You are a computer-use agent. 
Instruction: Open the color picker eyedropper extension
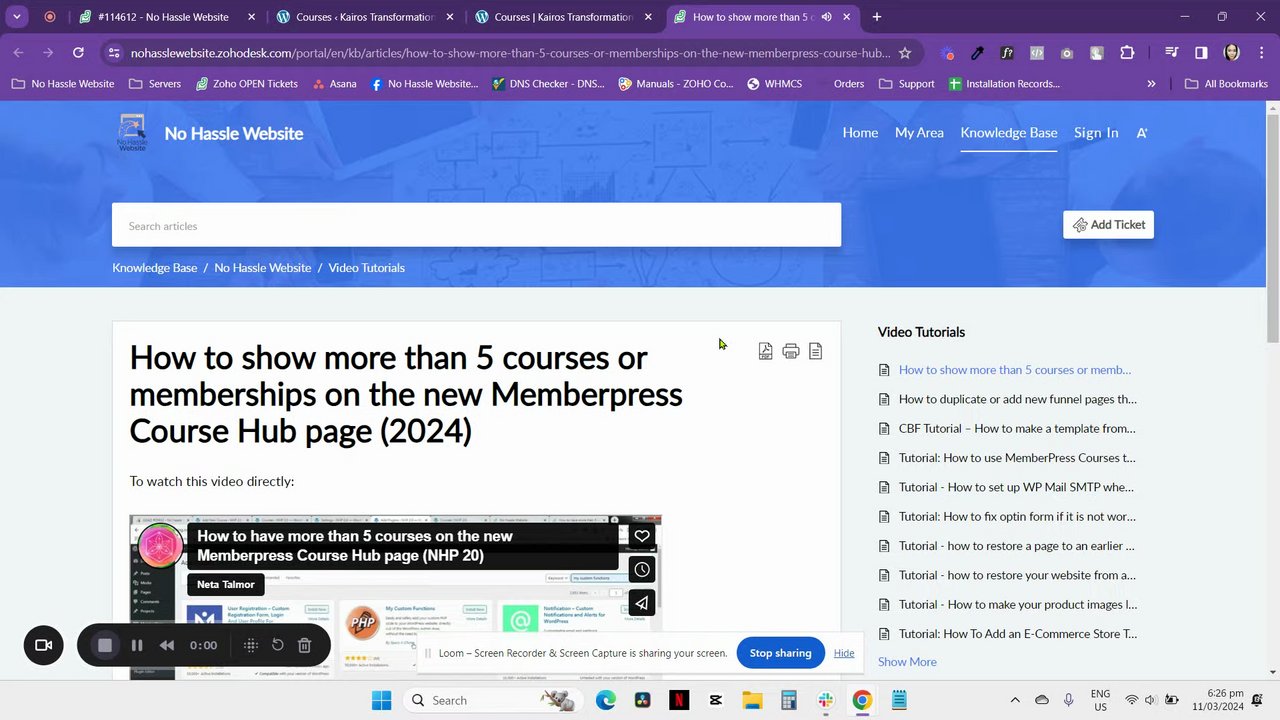point(978,53)
